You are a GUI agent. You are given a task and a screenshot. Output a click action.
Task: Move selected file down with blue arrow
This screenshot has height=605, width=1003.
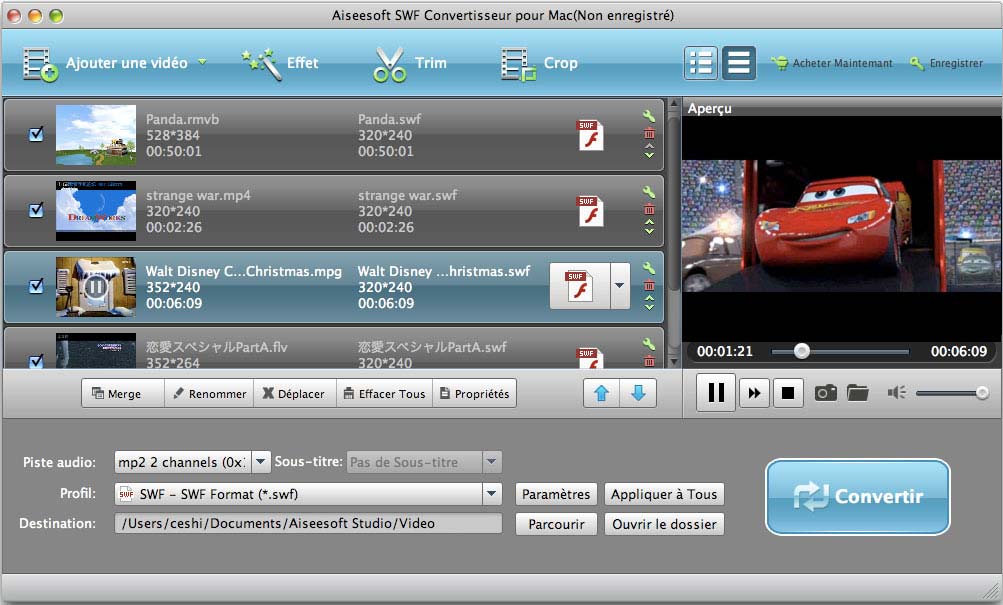coord(638,393)
